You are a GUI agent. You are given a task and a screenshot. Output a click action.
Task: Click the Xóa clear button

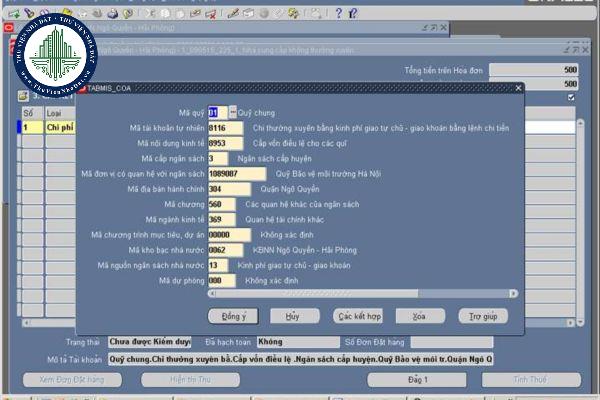pos(419,315)
